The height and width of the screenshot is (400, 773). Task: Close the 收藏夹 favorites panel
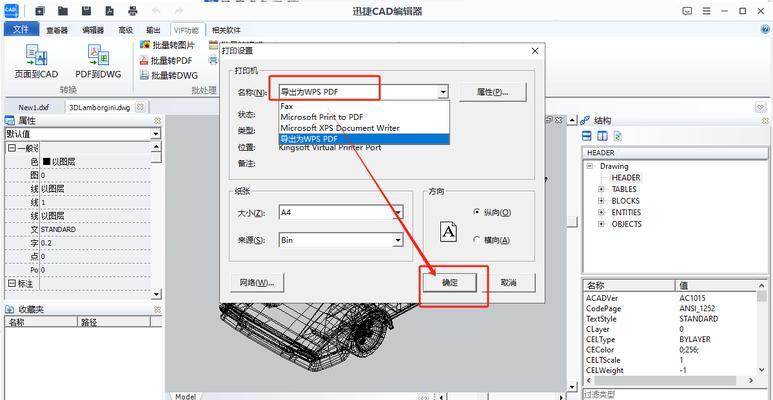pos(157,309)
